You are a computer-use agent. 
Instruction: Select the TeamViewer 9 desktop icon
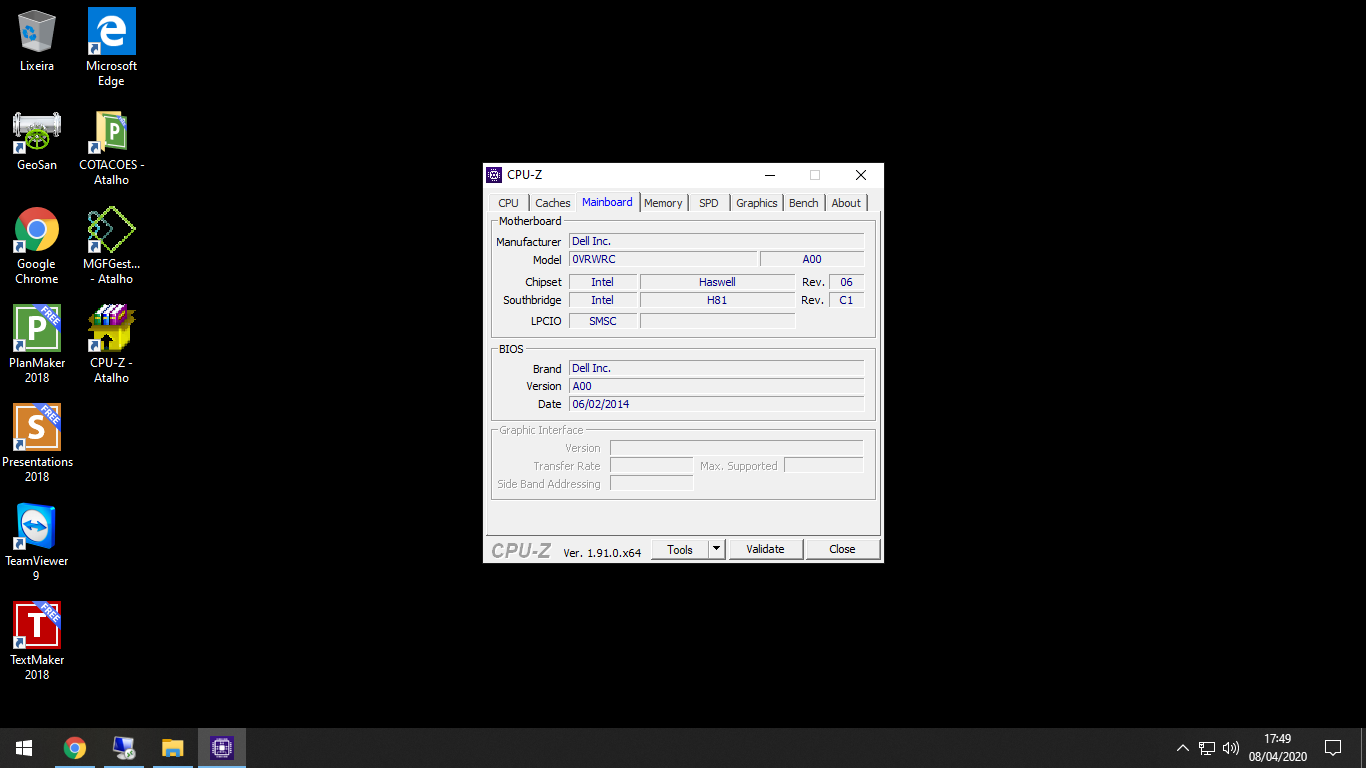pos(37,542)
